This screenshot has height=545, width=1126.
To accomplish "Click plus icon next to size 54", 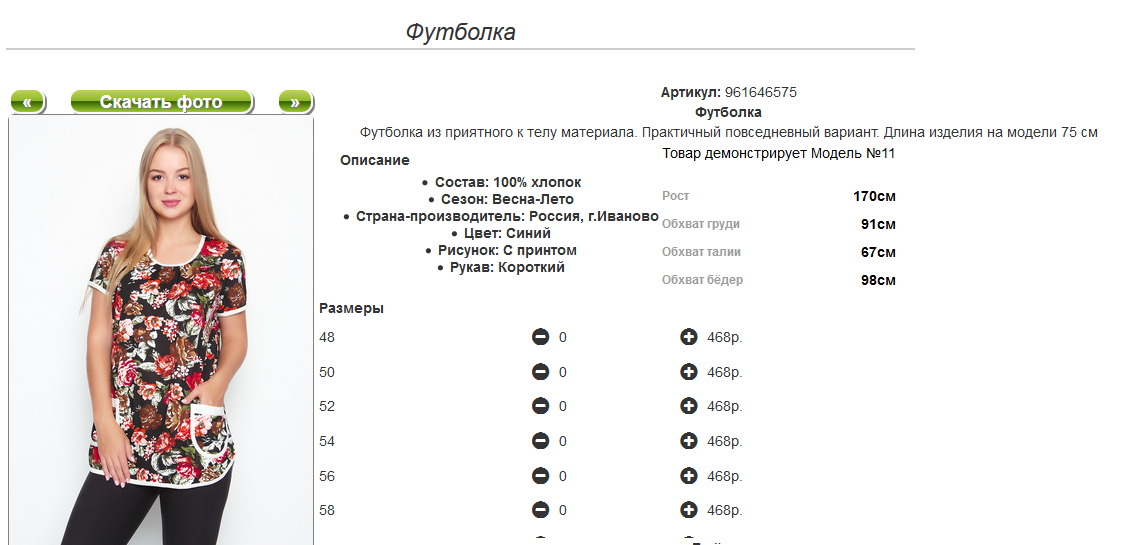I will (689, 441).
